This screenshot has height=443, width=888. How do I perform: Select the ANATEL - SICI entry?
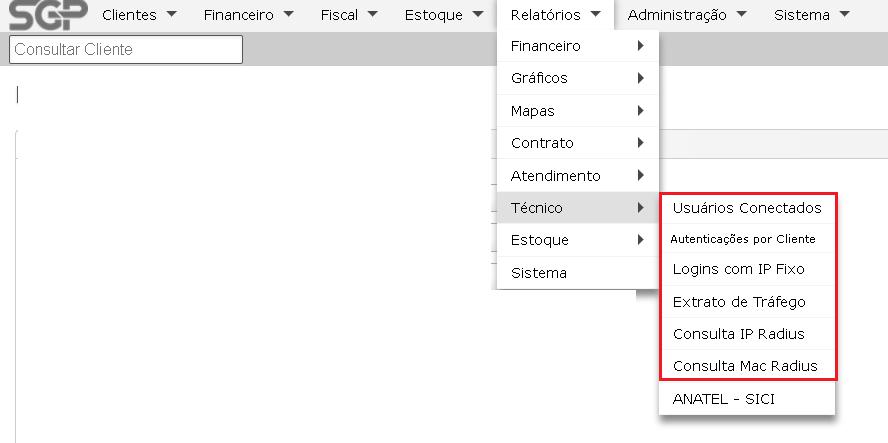[724, 399]
